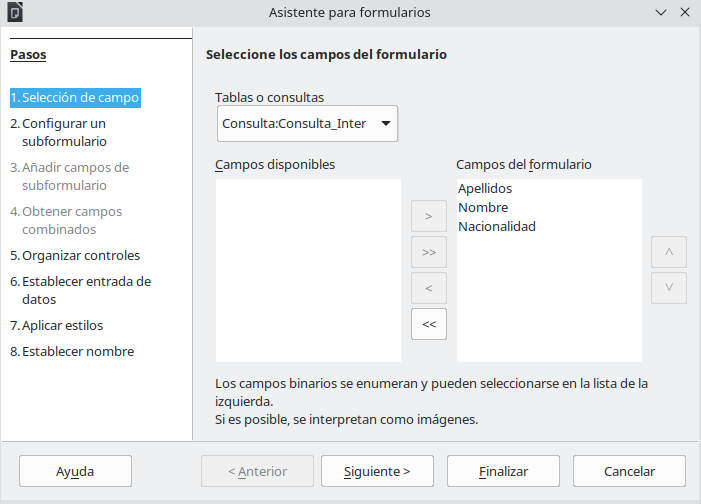Click the add single field > button
Viewport: 701px width, 504px height.
[429, 216]
